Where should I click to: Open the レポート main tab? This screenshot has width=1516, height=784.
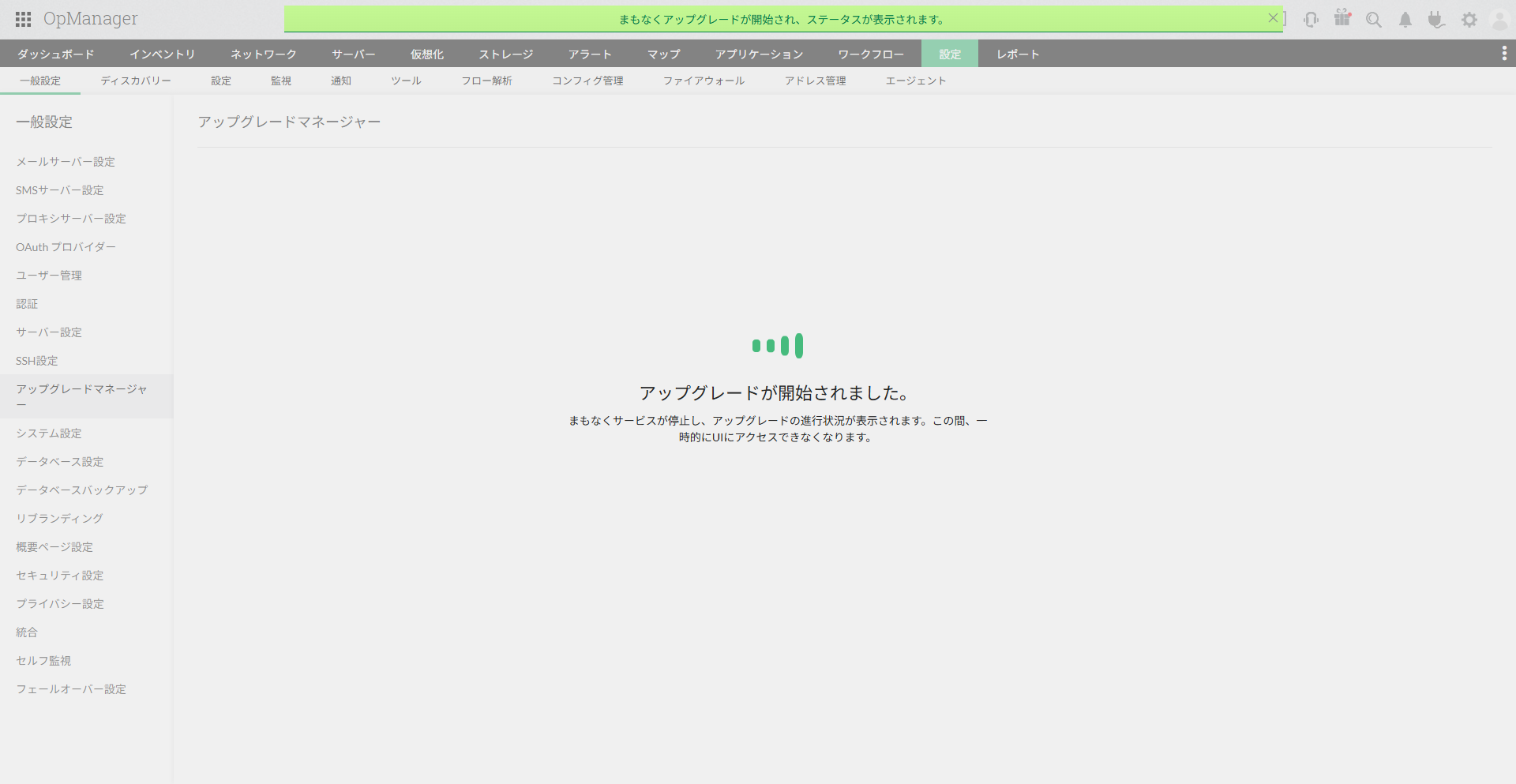[x=1019, y=54]
